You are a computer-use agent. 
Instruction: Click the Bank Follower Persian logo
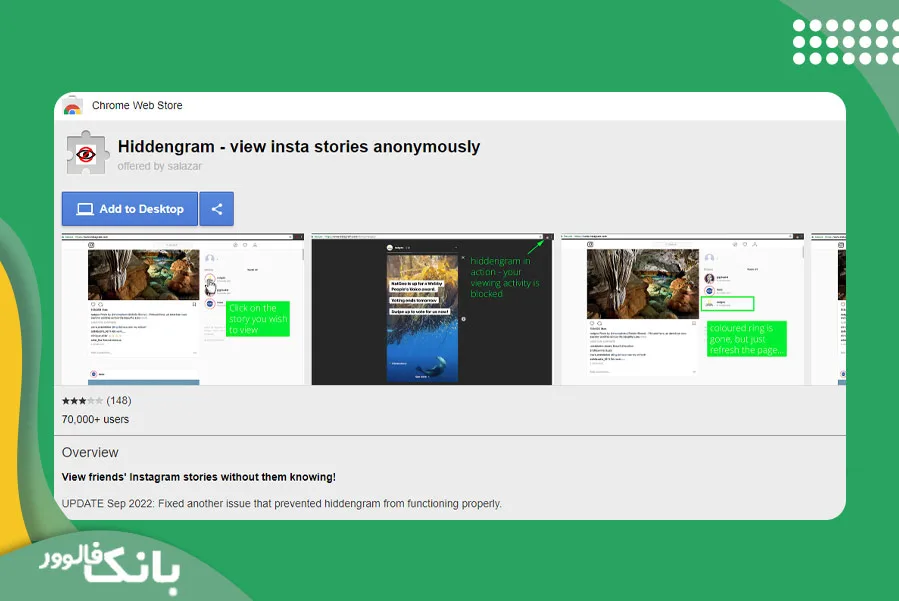(x=110, y=568)
